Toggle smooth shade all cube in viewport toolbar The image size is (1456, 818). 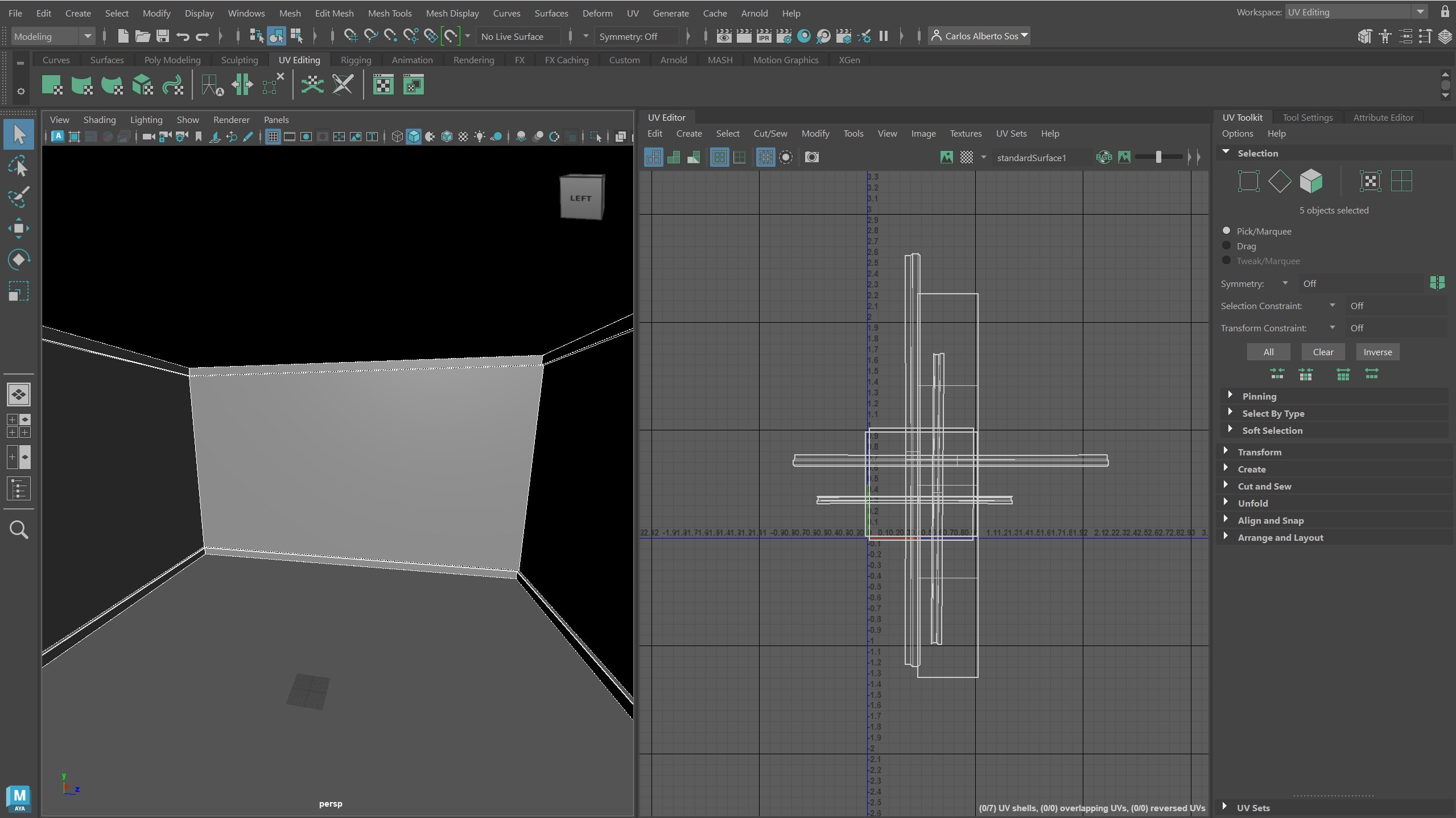coord(414,137)
